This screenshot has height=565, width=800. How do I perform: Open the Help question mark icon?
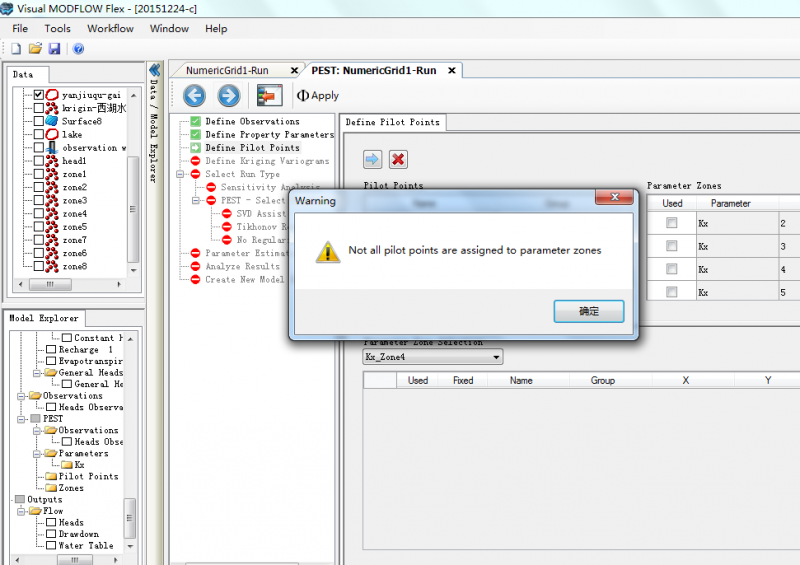[78, 48]
